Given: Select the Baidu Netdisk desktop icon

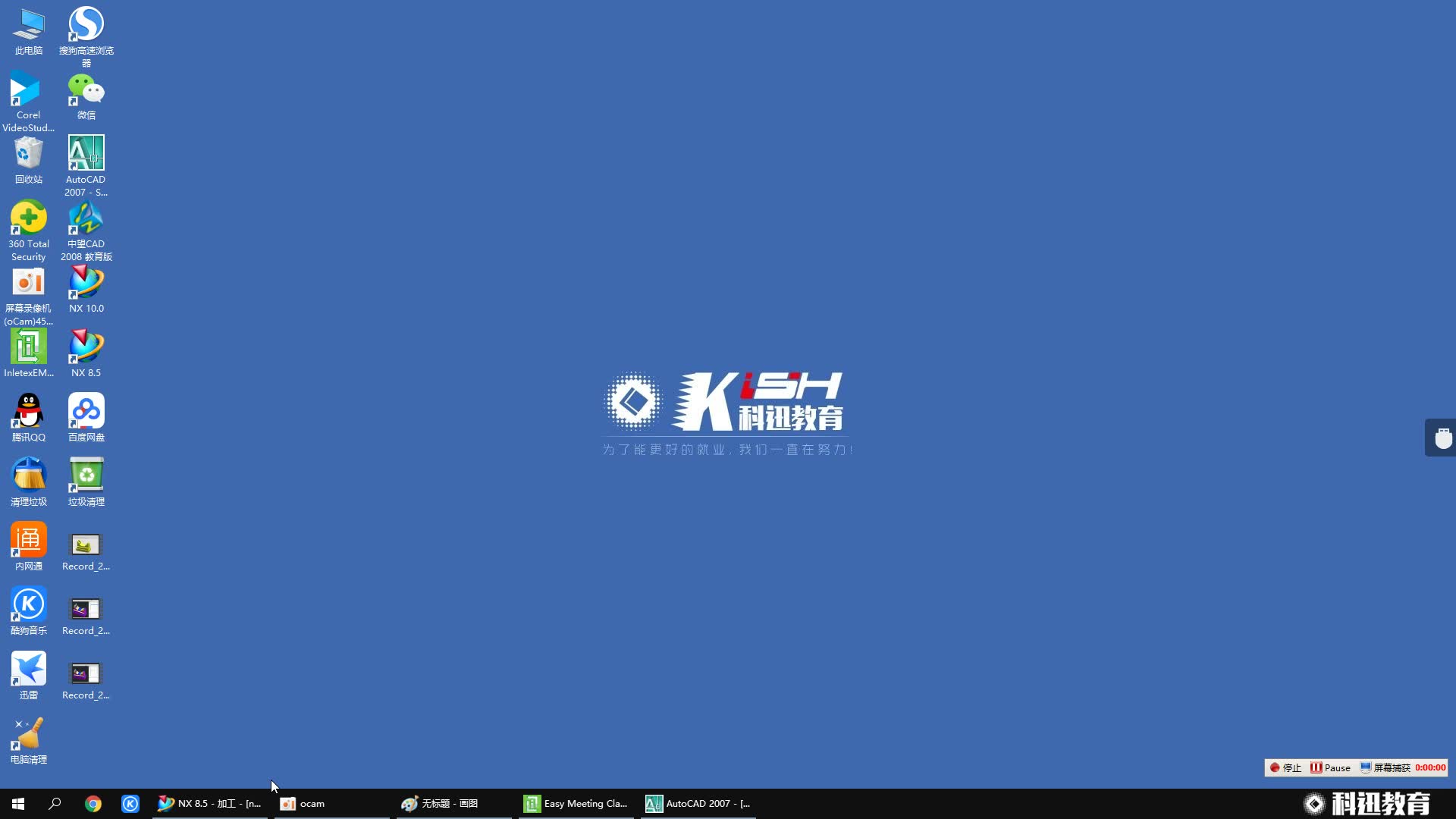Looking at the screenshot, I should [86, 413].
